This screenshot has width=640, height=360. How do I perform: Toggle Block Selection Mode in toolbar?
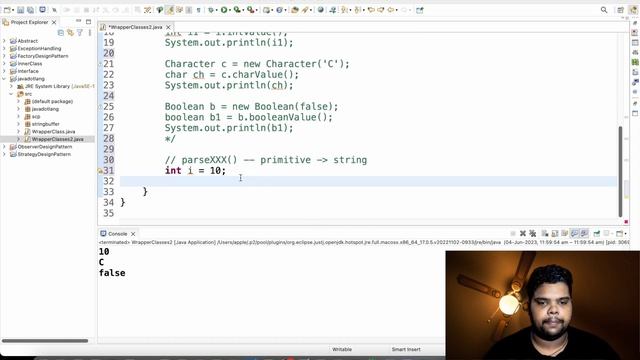pos(189,10)
